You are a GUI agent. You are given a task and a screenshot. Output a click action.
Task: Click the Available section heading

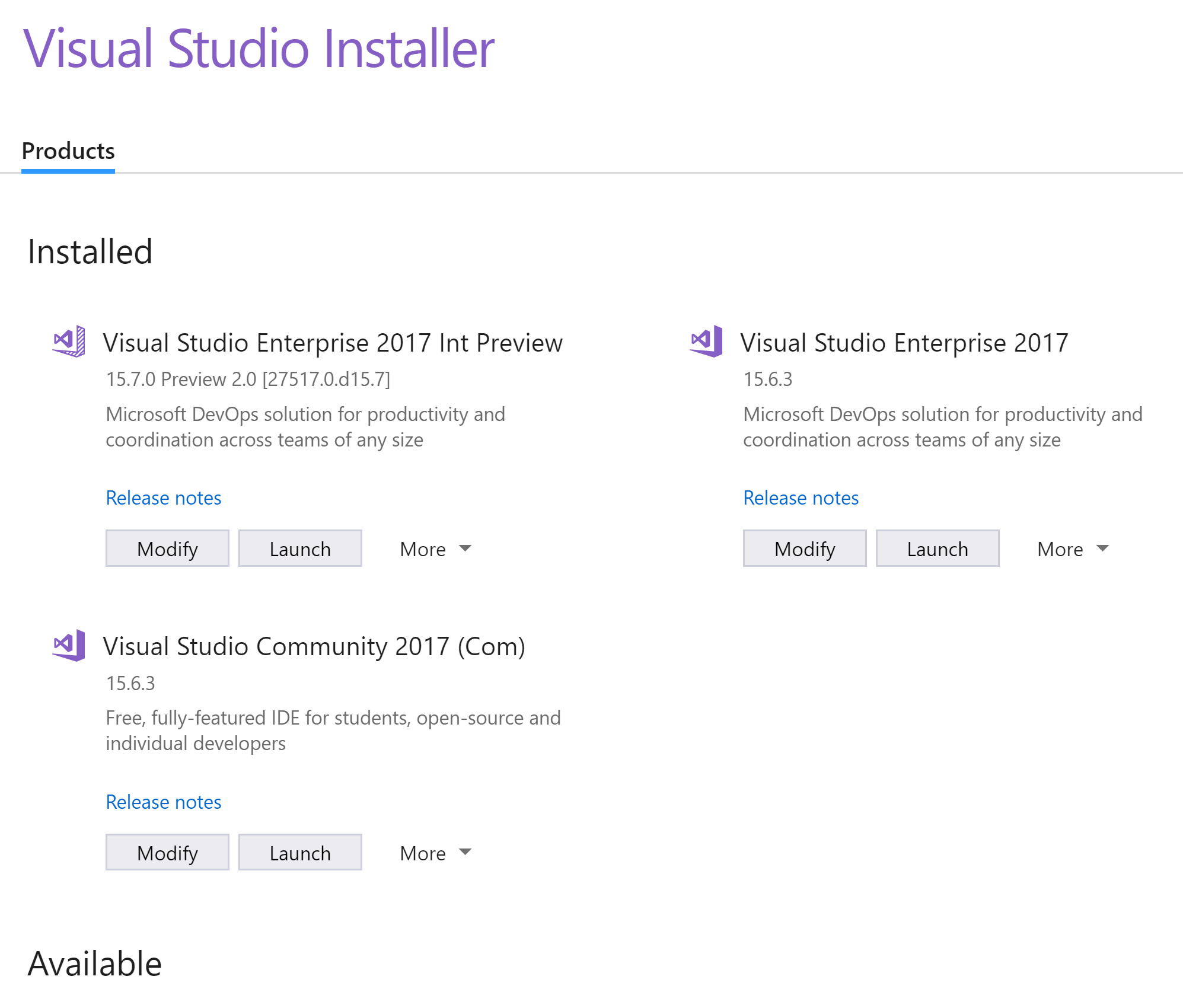pos(95,964)
